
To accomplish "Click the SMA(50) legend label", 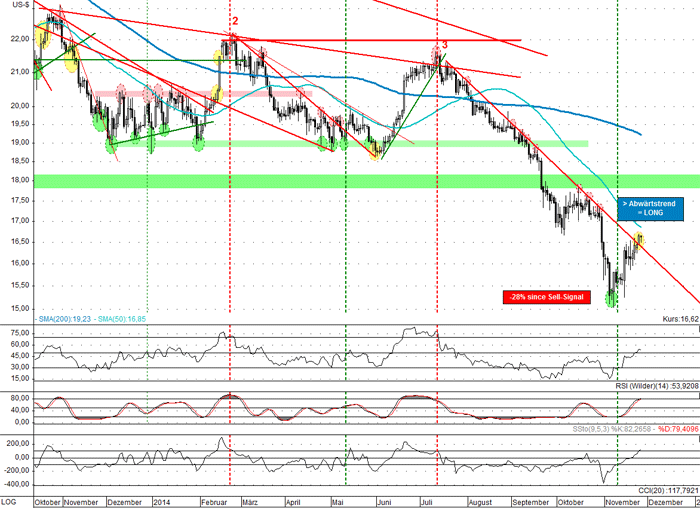I will point(121,319).
